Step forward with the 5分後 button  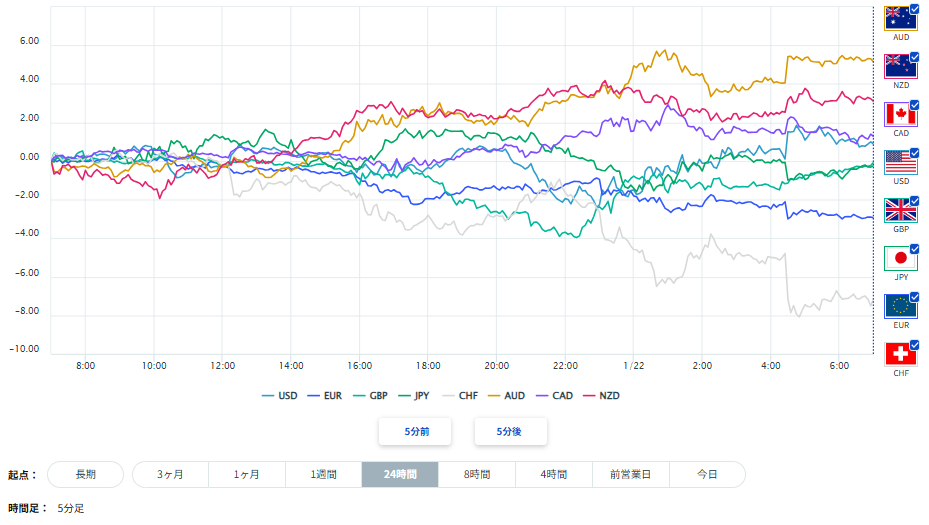[x=511, y=432]
